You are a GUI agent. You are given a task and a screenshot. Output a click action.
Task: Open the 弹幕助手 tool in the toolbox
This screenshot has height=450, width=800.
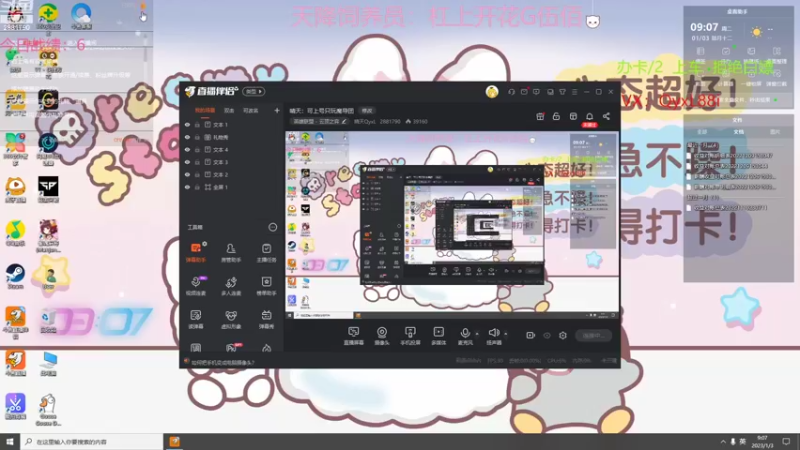pyautogui.click(x=196, y=253)
